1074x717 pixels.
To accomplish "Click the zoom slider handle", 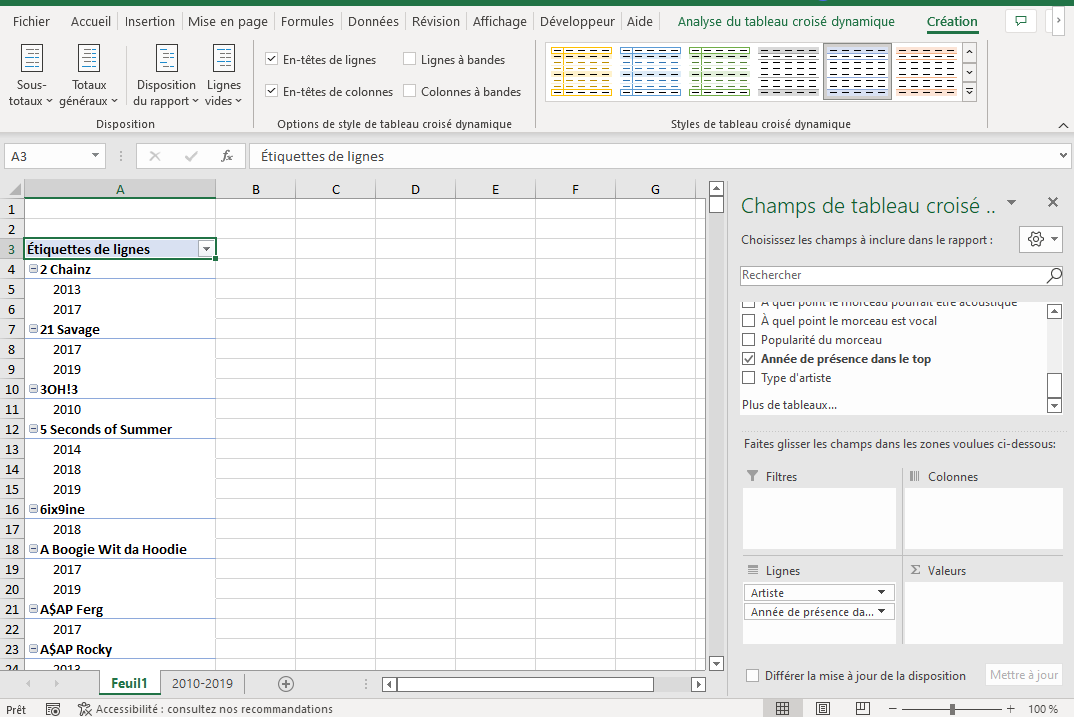I will coord(952,709).
